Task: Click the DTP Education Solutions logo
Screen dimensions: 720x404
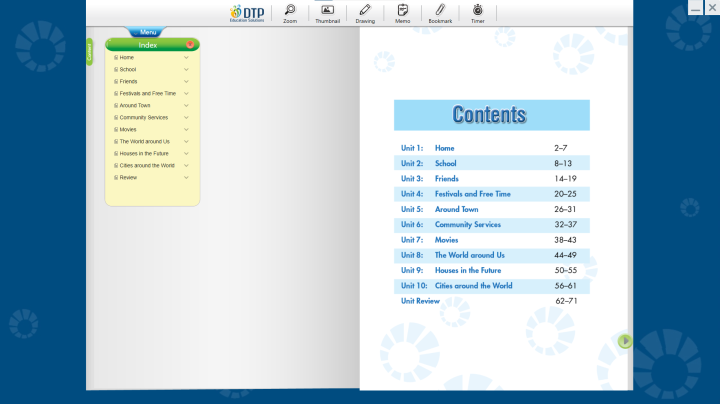Action: pyautogui.click(x=247, y=12)
